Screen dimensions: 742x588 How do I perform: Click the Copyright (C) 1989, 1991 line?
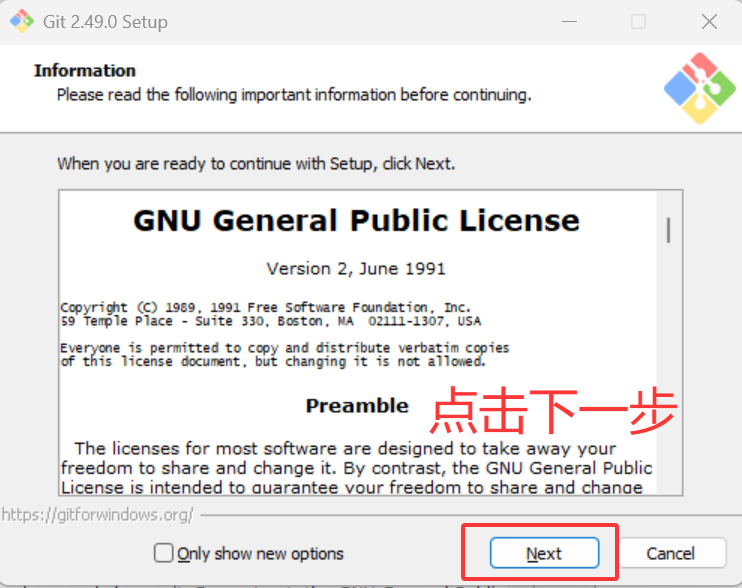click(265, 307)
